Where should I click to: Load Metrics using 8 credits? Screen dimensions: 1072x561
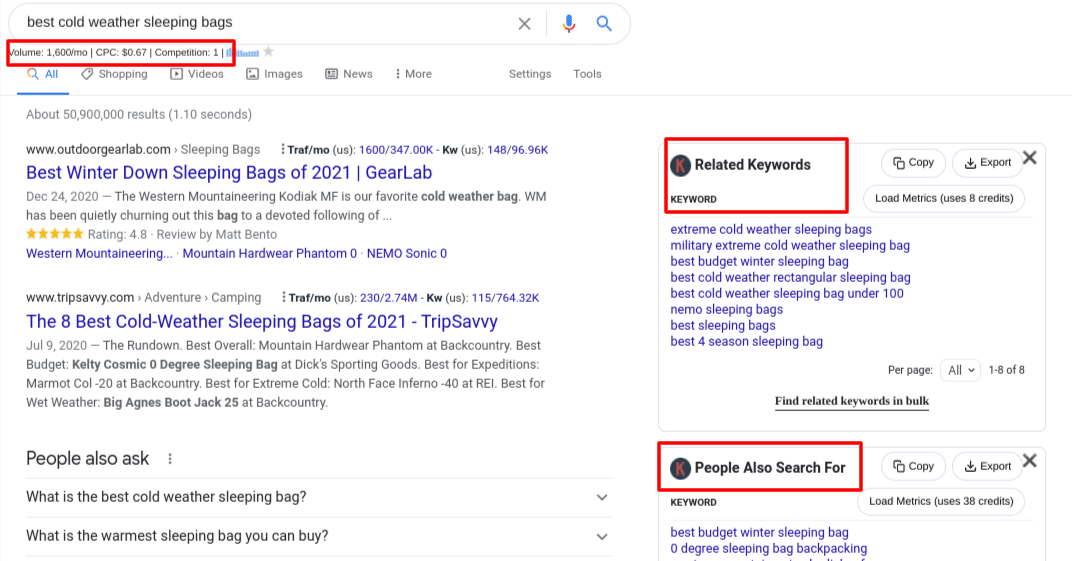click(x=943, y=198)
